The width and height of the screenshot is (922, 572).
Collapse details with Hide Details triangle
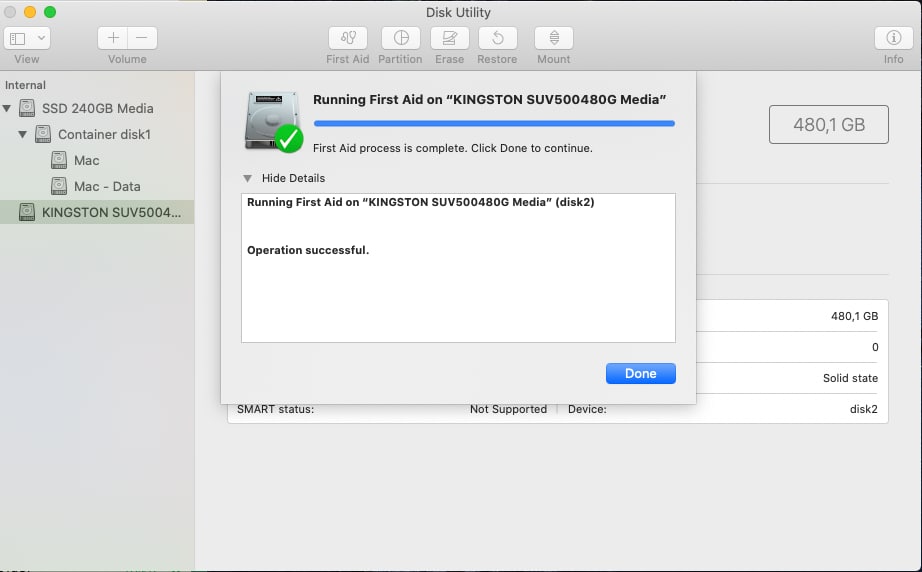(x=248, y=178)
